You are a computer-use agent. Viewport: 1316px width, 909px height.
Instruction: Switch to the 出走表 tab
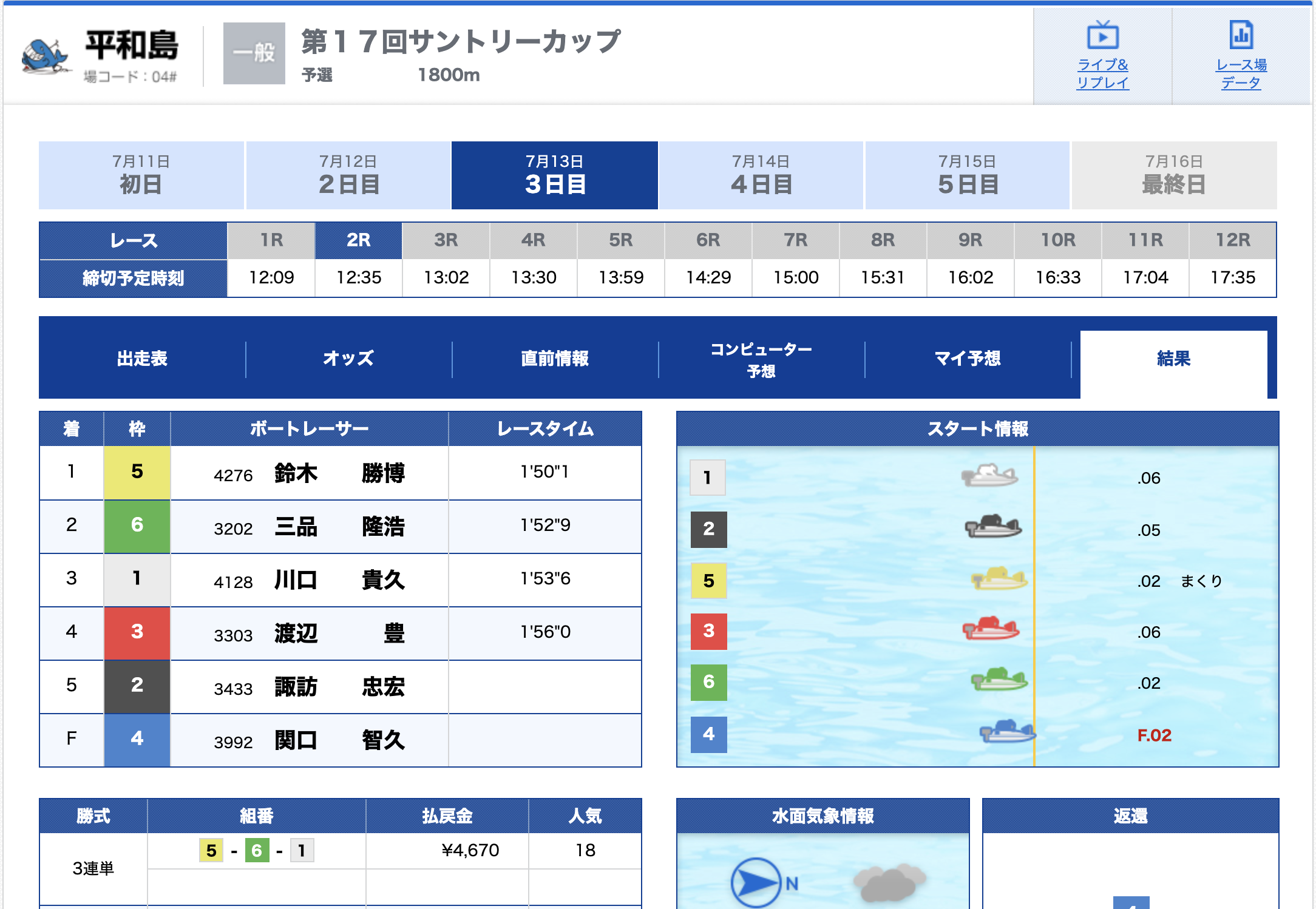tap(142, 359)
